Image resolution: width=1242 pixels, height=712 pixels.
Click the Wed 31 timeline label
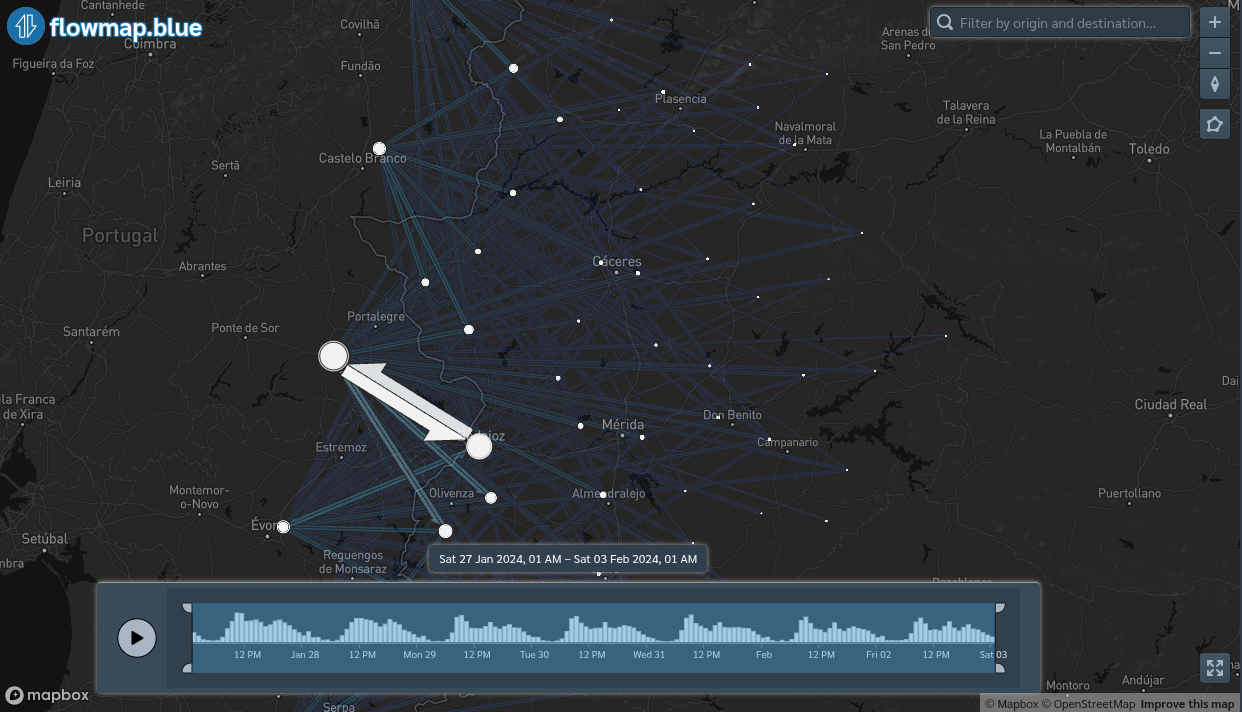pyautogui.click(x=649, y=655)
